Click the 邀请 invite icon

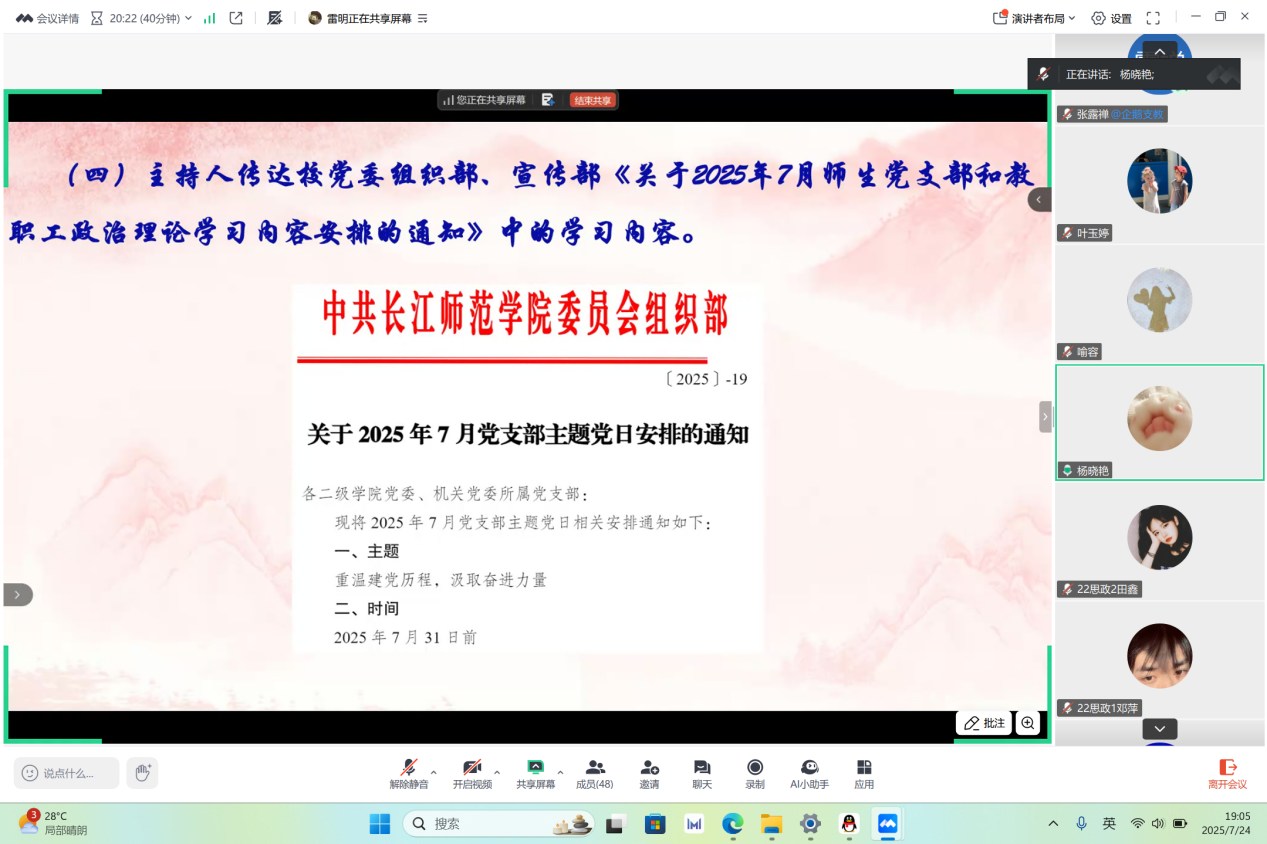click(x=649, y=773)
